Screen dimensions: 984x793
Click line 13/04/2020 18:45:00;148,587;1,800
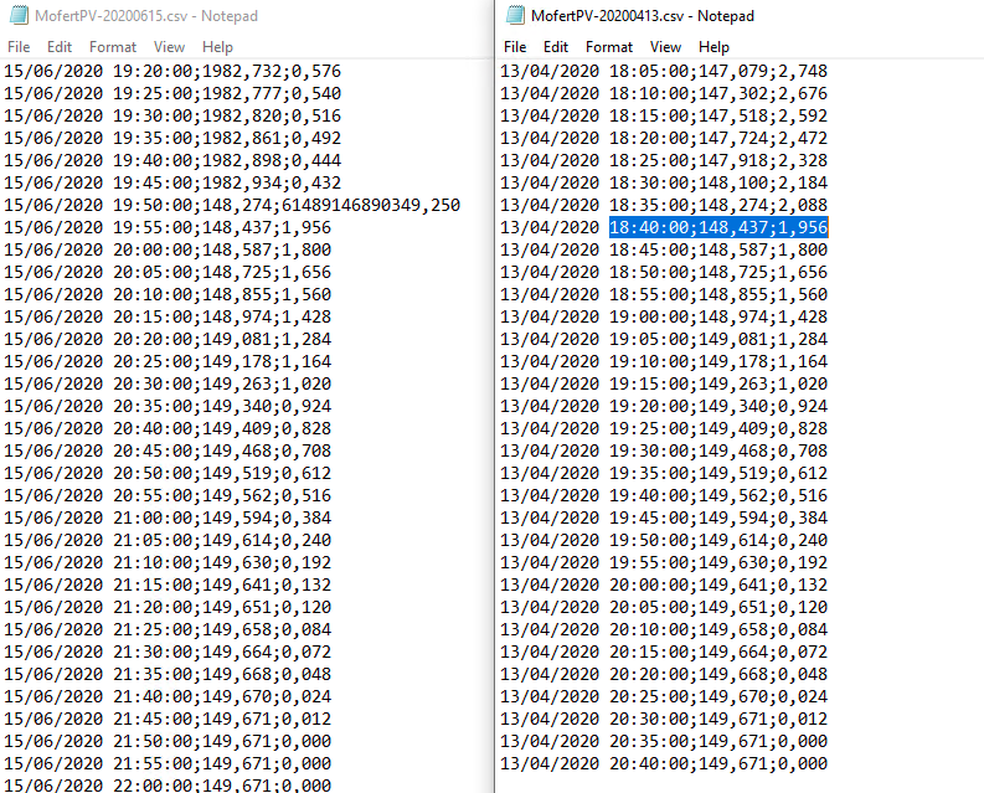coord(664,250)
